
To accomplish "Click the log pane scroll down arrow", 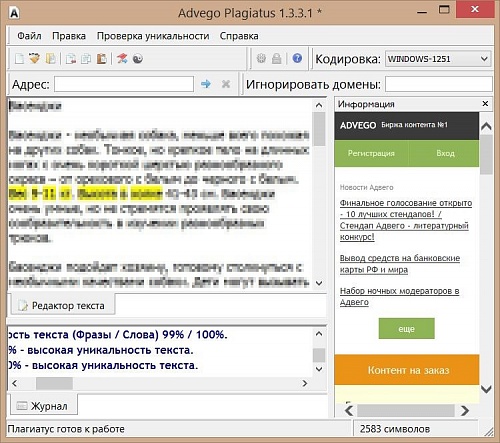I will [319, 369].
